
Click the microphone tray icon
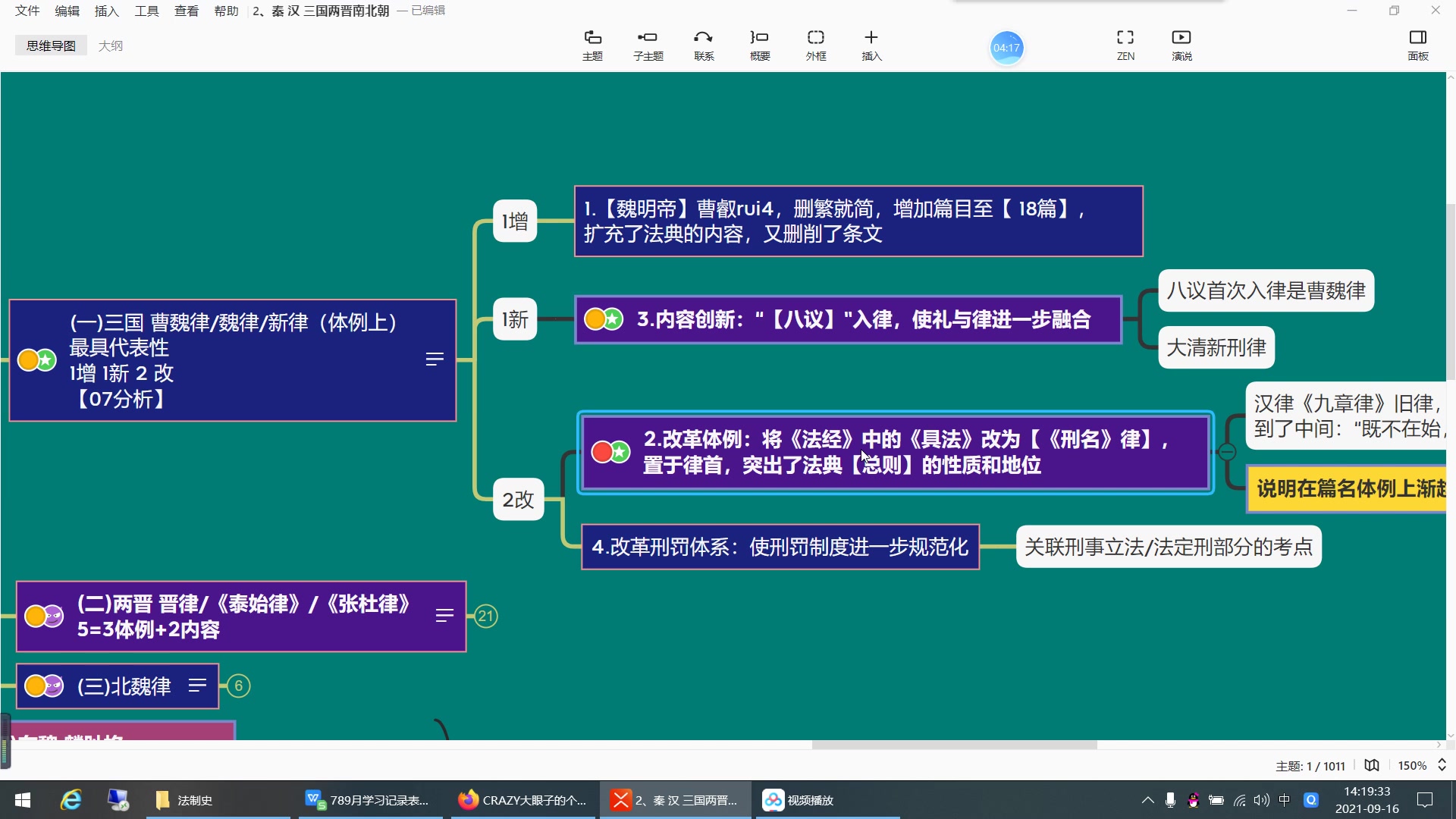click(1170, 800)
